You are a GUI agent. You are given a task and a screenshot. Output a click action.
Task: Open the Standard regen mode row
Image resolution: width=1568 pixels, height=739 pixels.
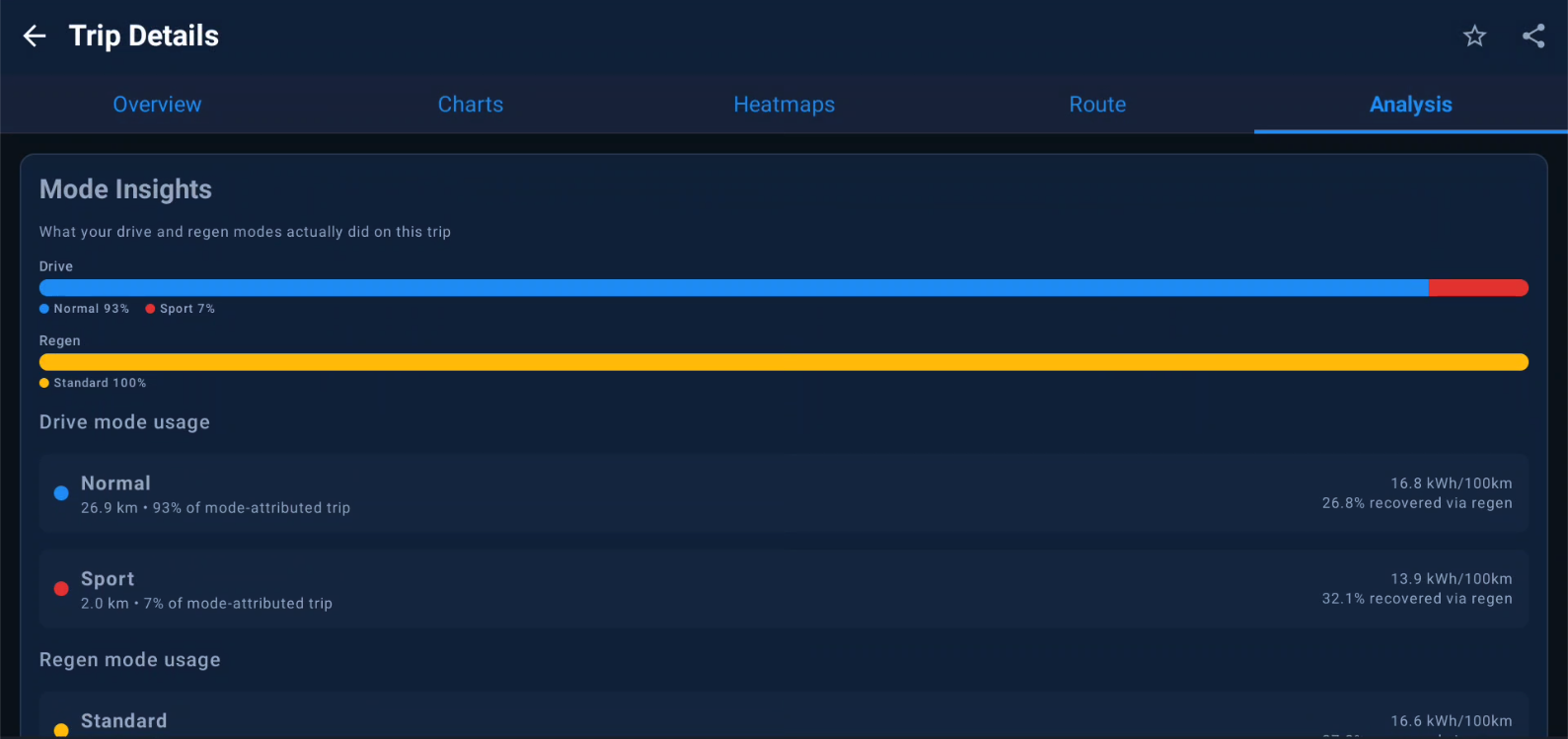[x=784, y=716]
